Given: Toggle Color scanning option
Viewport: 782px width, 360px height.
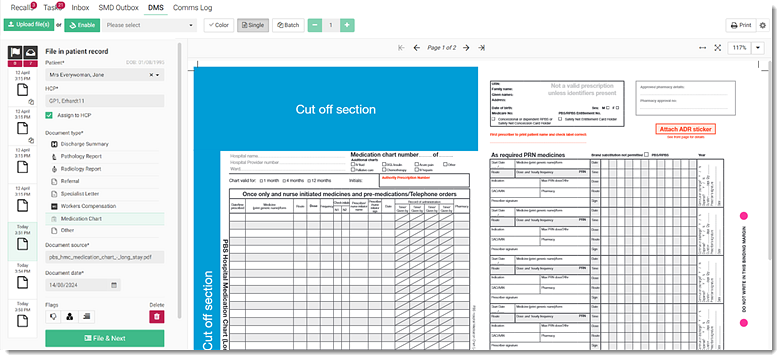Looking at the screenshot, I should [218, 25].
